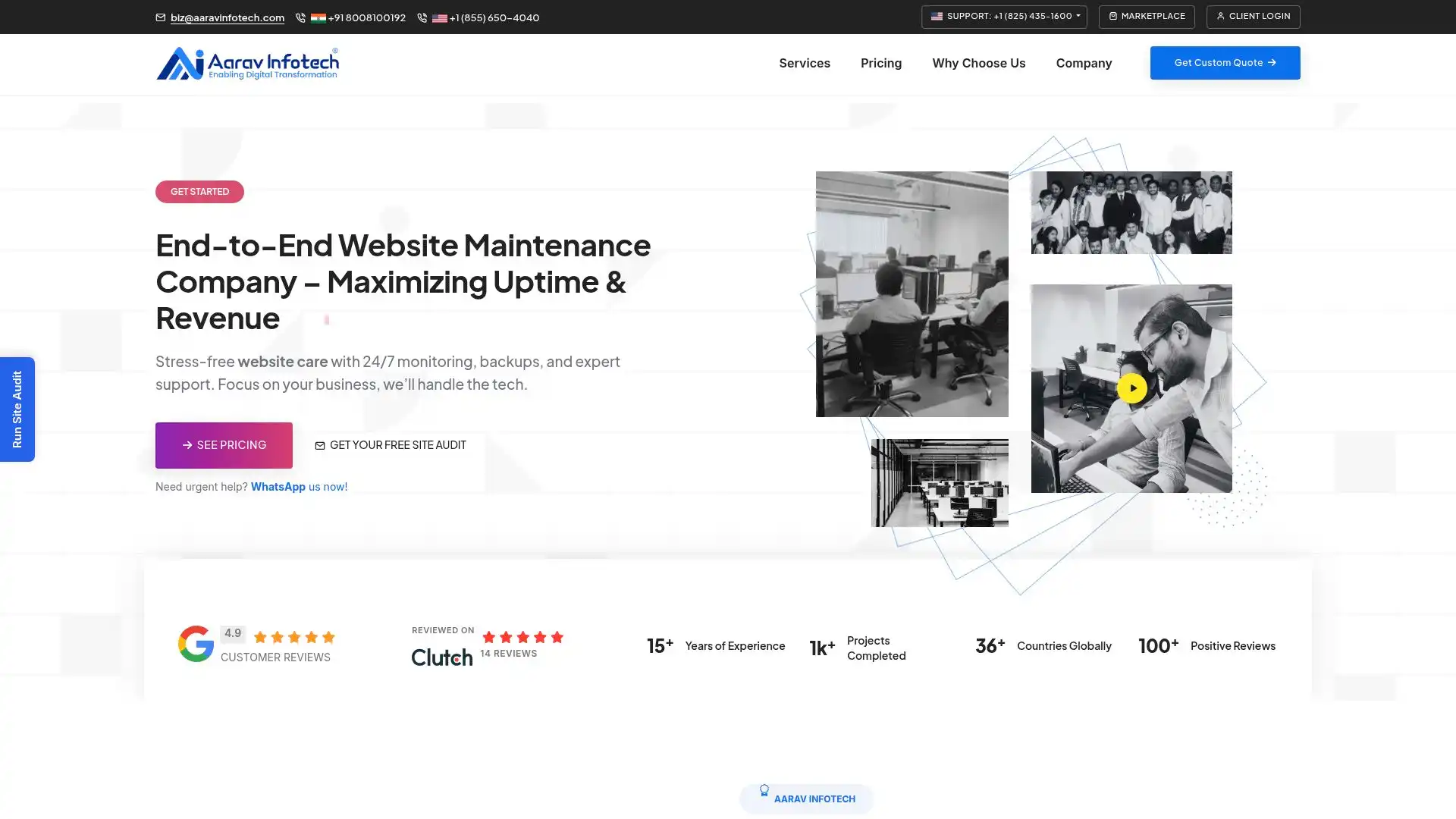This screenshot has height=819, width=1456.
Task: Go to Pricing navigation item
Action: pos(880,64)
